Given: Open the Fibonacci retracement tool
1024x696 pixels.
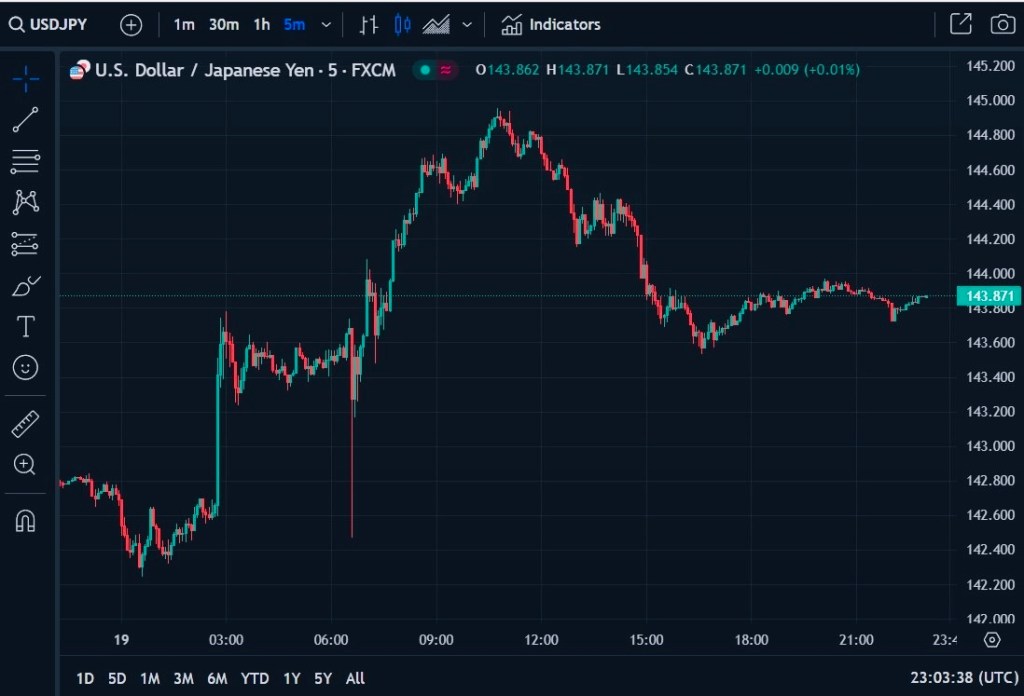Looking at the screenshot, I should coord(26,161).
